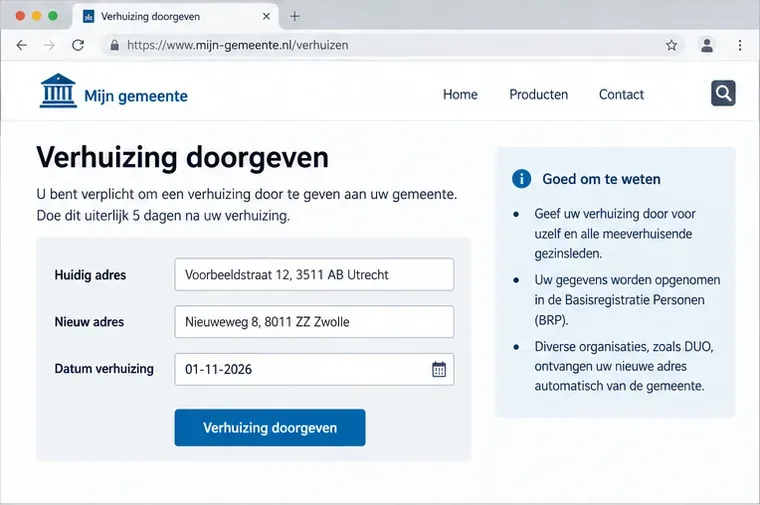
Task: Bookmark the page with the star icon
Action: (x=671, y=46)
